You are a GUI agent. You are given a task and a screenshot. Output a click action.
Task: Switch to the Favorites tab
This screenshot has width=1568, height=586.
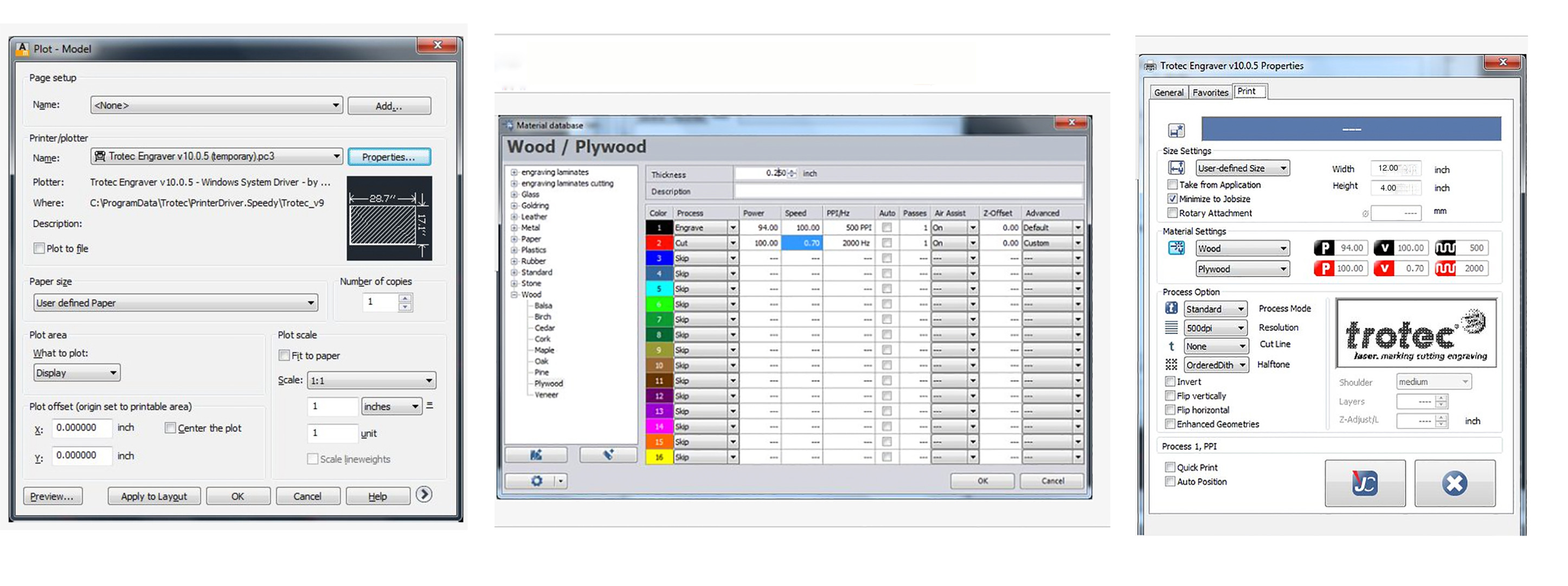point(1210,93)
